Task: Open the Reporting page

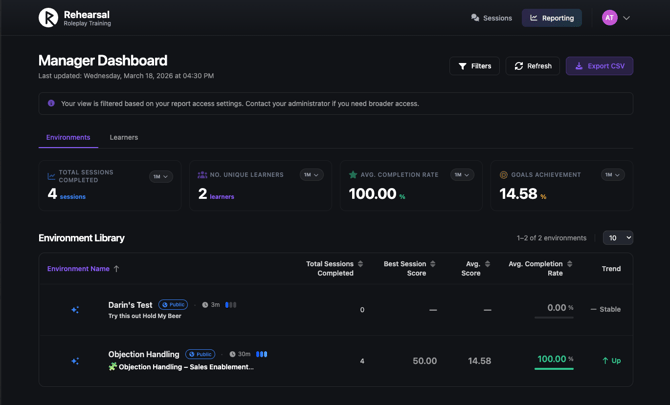Action: [552, 18]
